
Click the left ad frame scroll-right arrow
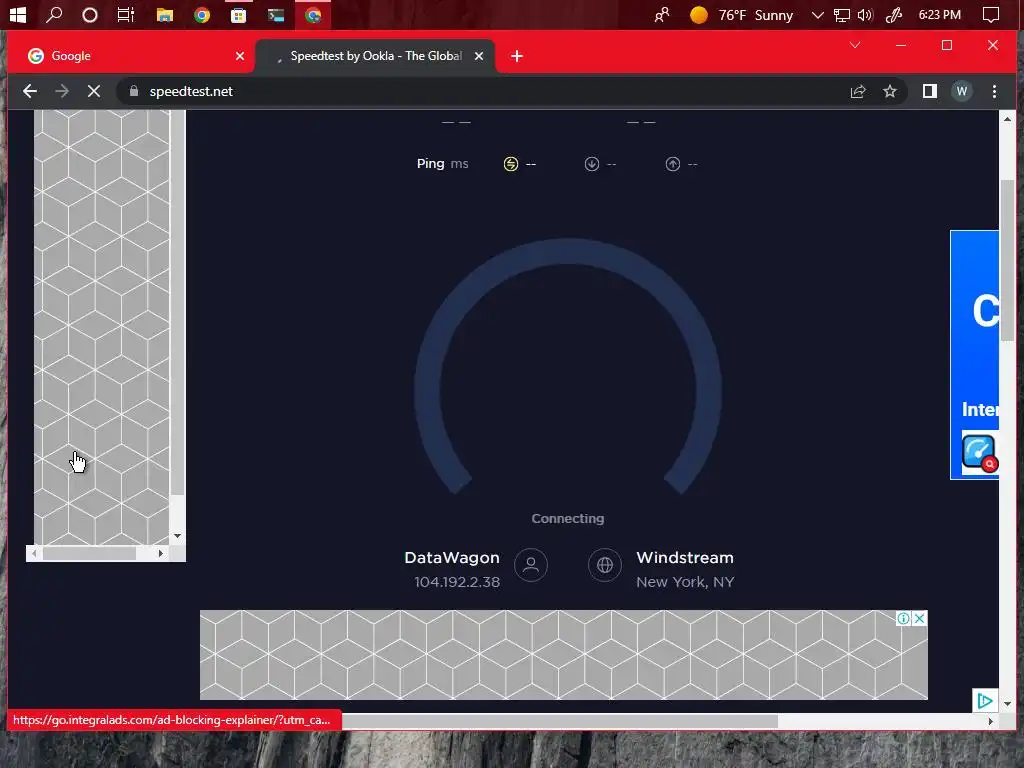pos(161,553)
